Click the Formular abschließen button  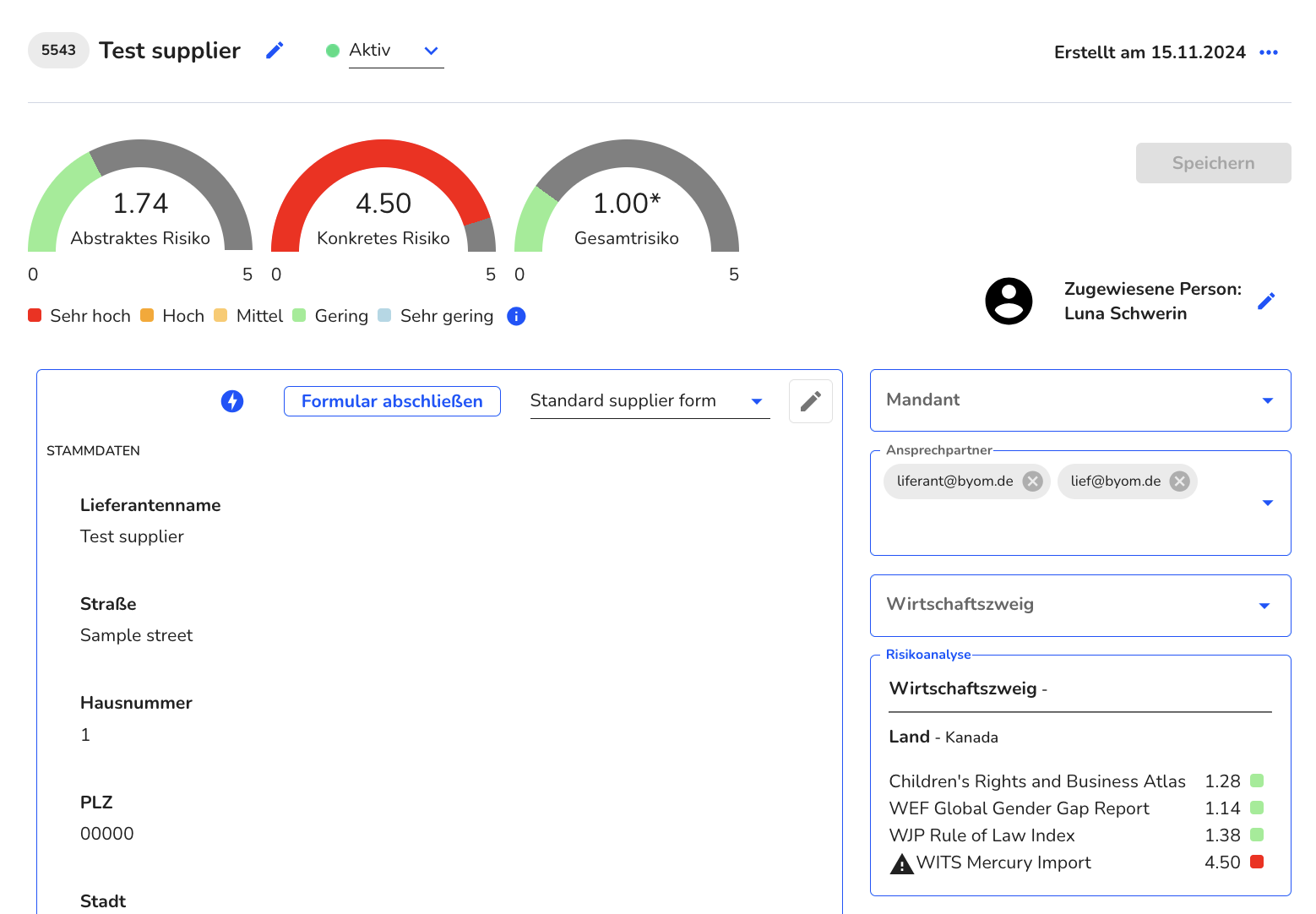(x=392, y=401)
